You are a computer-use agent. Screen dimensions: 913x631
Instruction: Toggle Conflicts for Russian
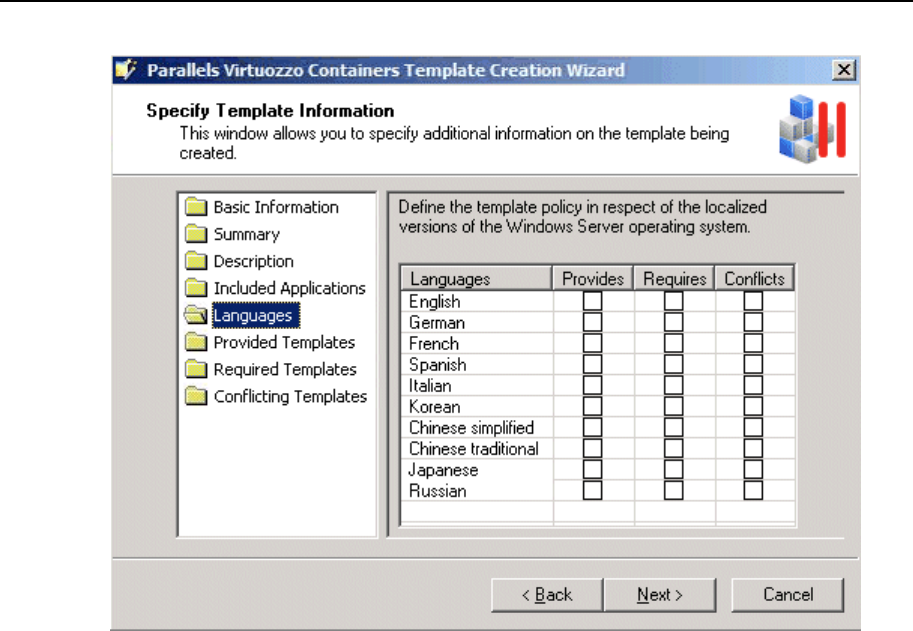[x=753, y=490]
